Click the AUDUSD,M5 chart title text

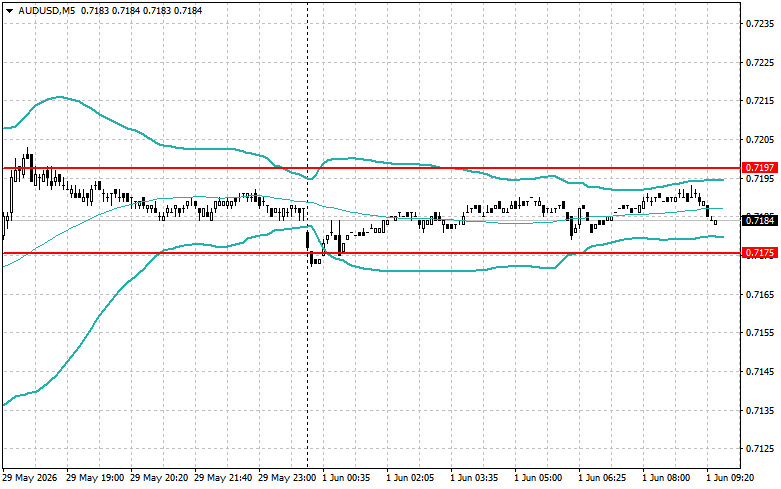click(47, 10)
